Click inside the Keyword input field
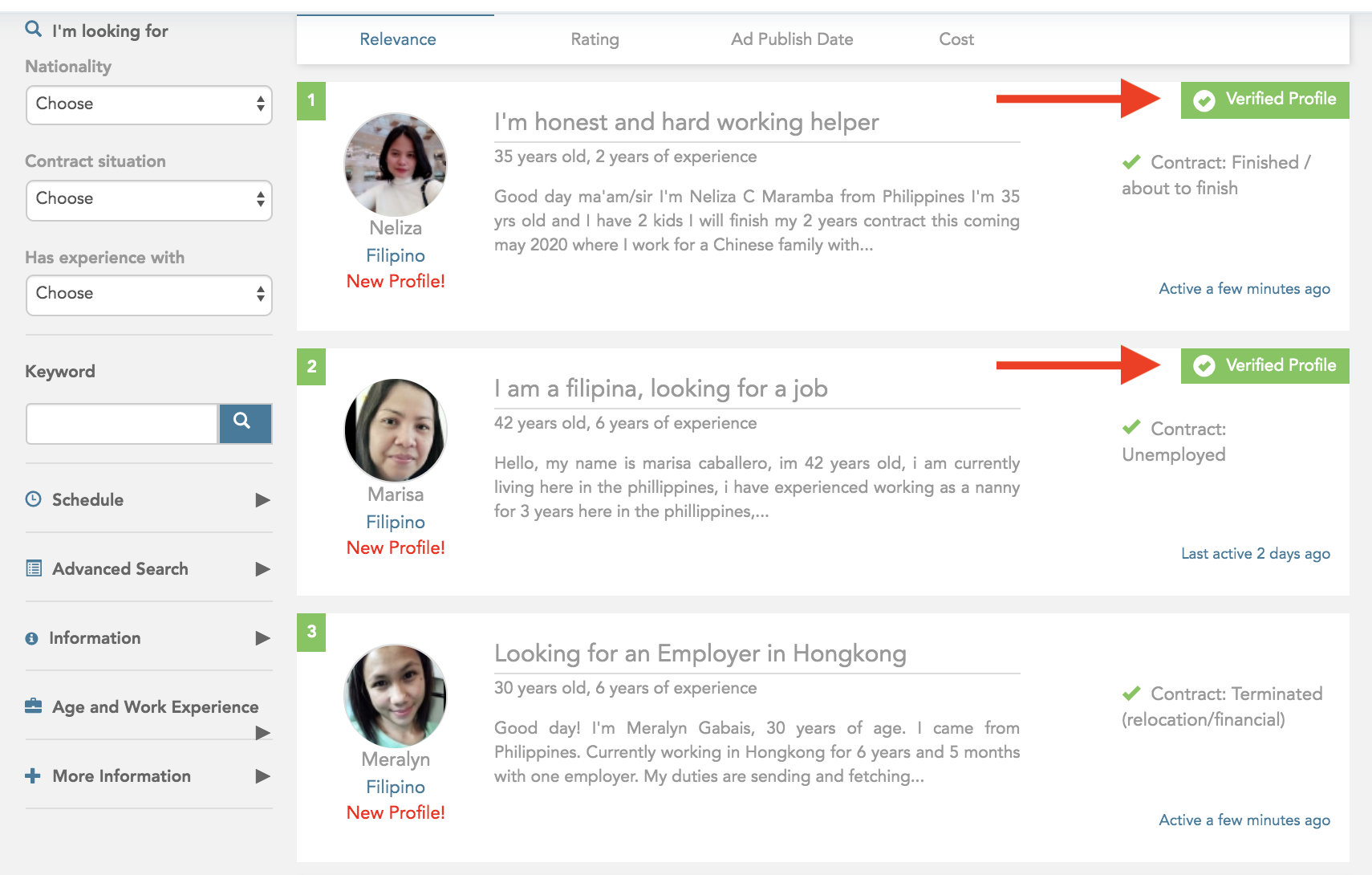This screenshot has height=875, width=1372. pyautogui.click(x=122, y=423)
